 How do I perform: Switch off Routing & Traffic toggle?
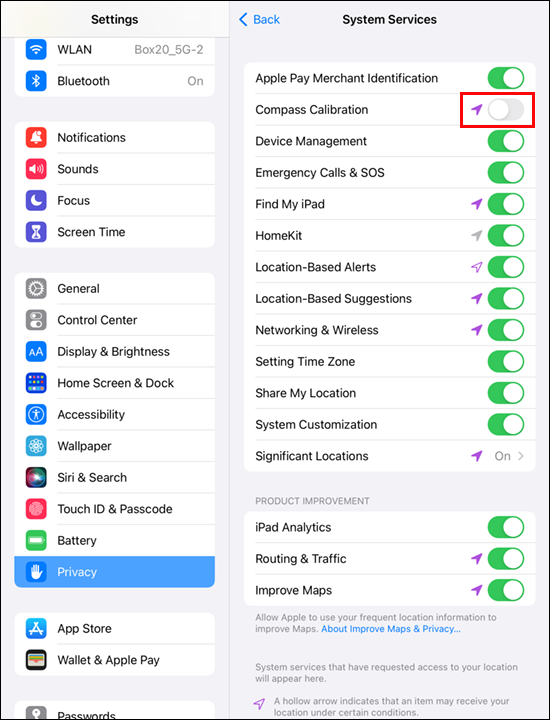click(505, 559)
